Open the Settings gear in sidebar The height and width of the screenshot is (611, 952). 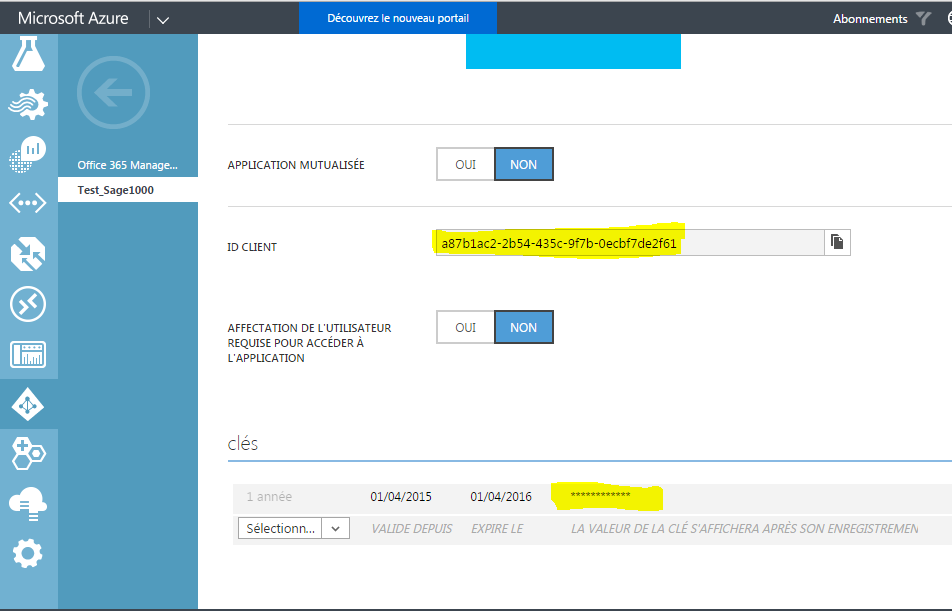click(28, 553)
